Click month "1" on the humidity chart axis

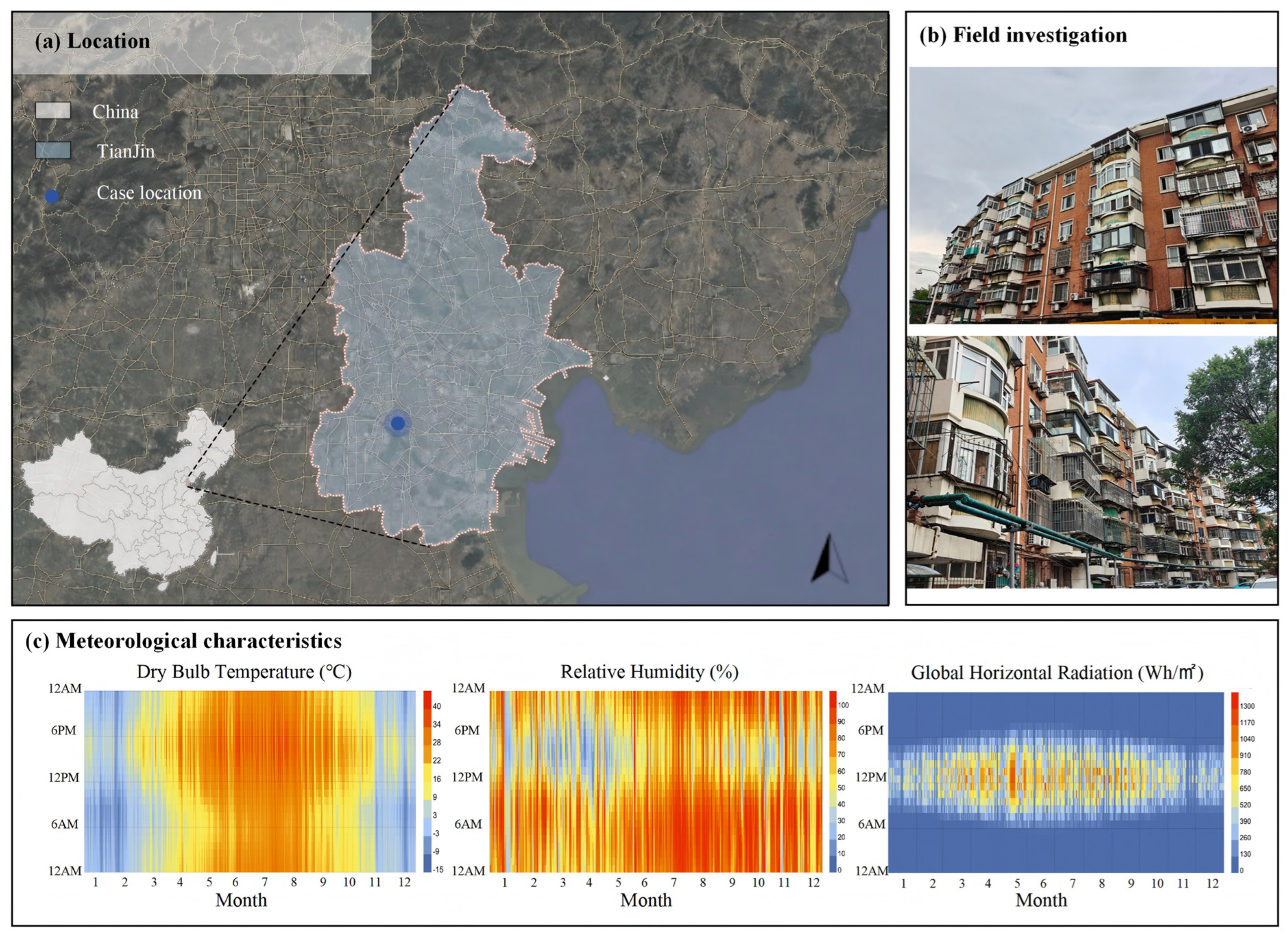[504, 882]
